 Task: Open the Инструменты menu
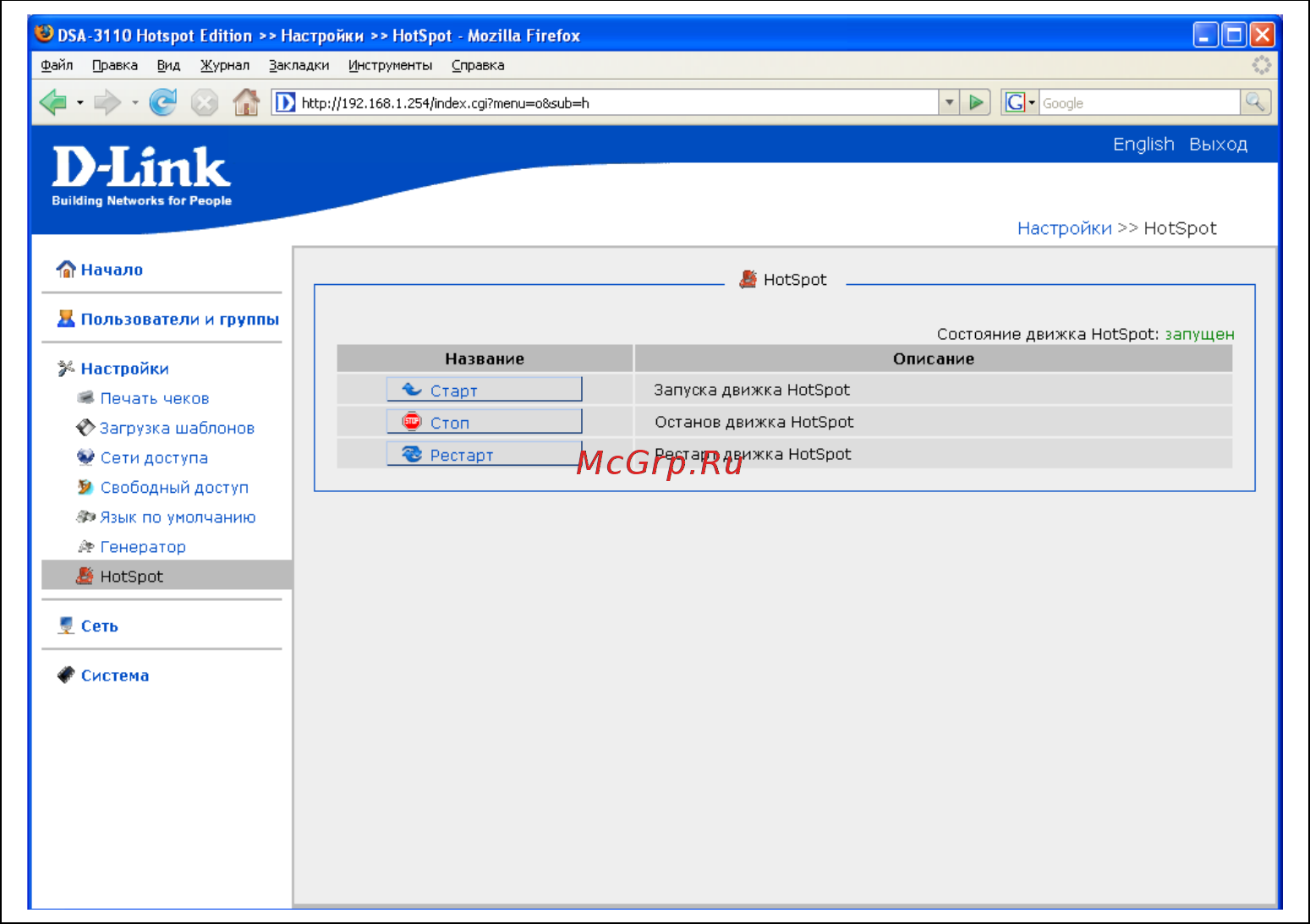(x=390, y=65)
